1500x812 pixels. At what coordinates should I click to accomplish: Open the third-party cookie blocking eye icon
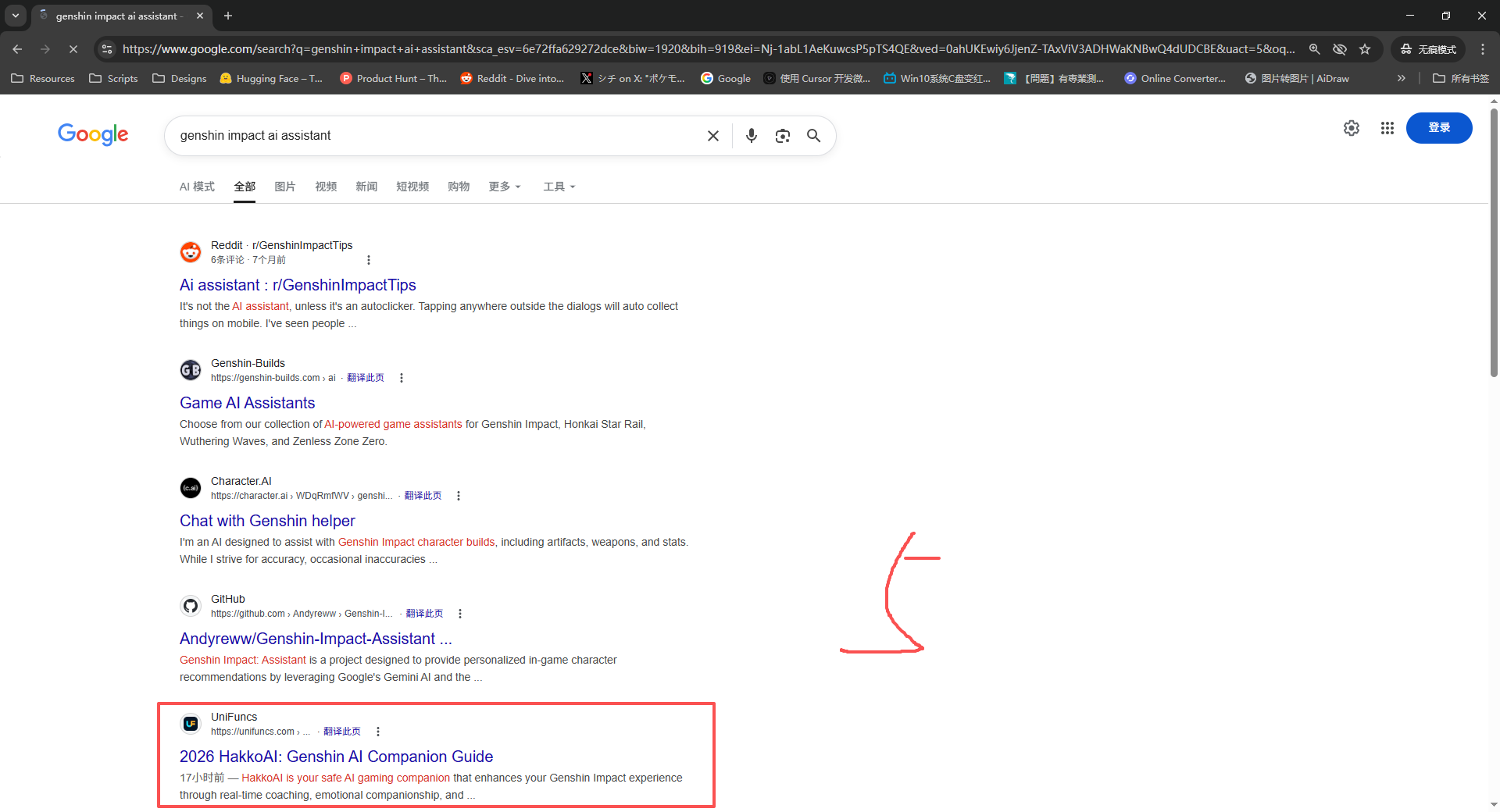pyautogui.click(x=1339, y=49)
